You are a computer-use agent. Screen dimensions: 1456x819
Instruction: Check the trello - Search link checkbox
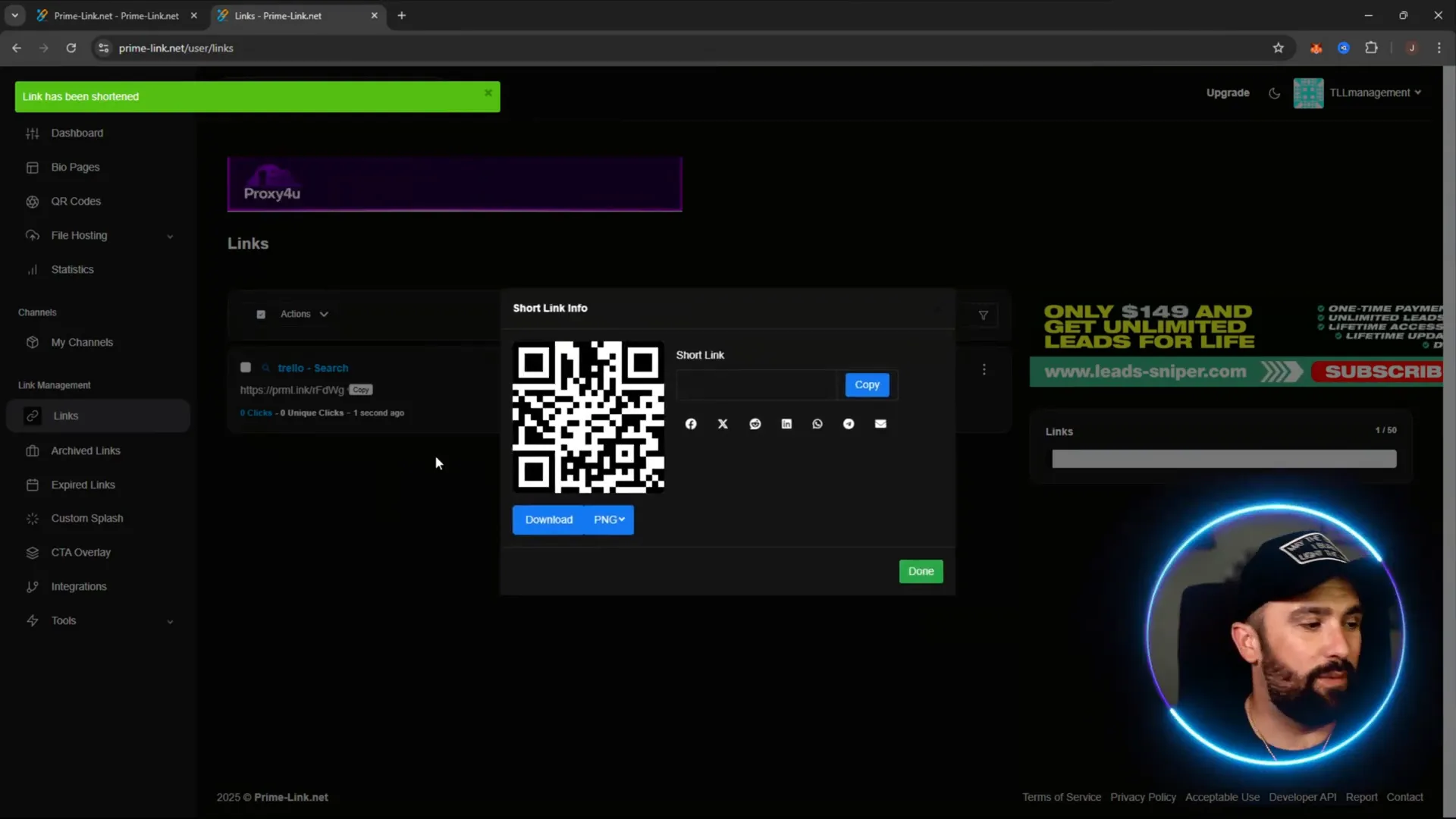(x=246, y=367)
